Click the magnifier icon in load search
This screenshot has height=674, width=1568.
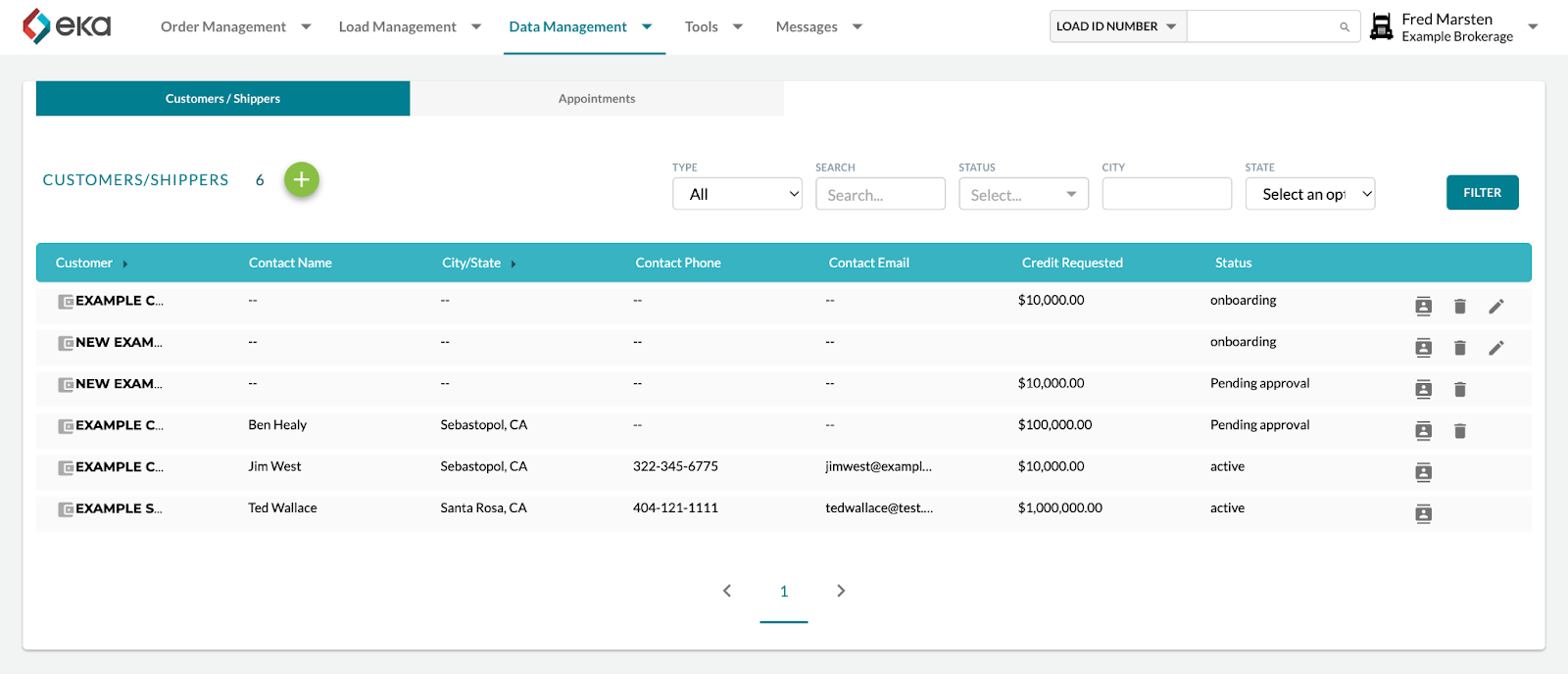tap(1345, 27)
